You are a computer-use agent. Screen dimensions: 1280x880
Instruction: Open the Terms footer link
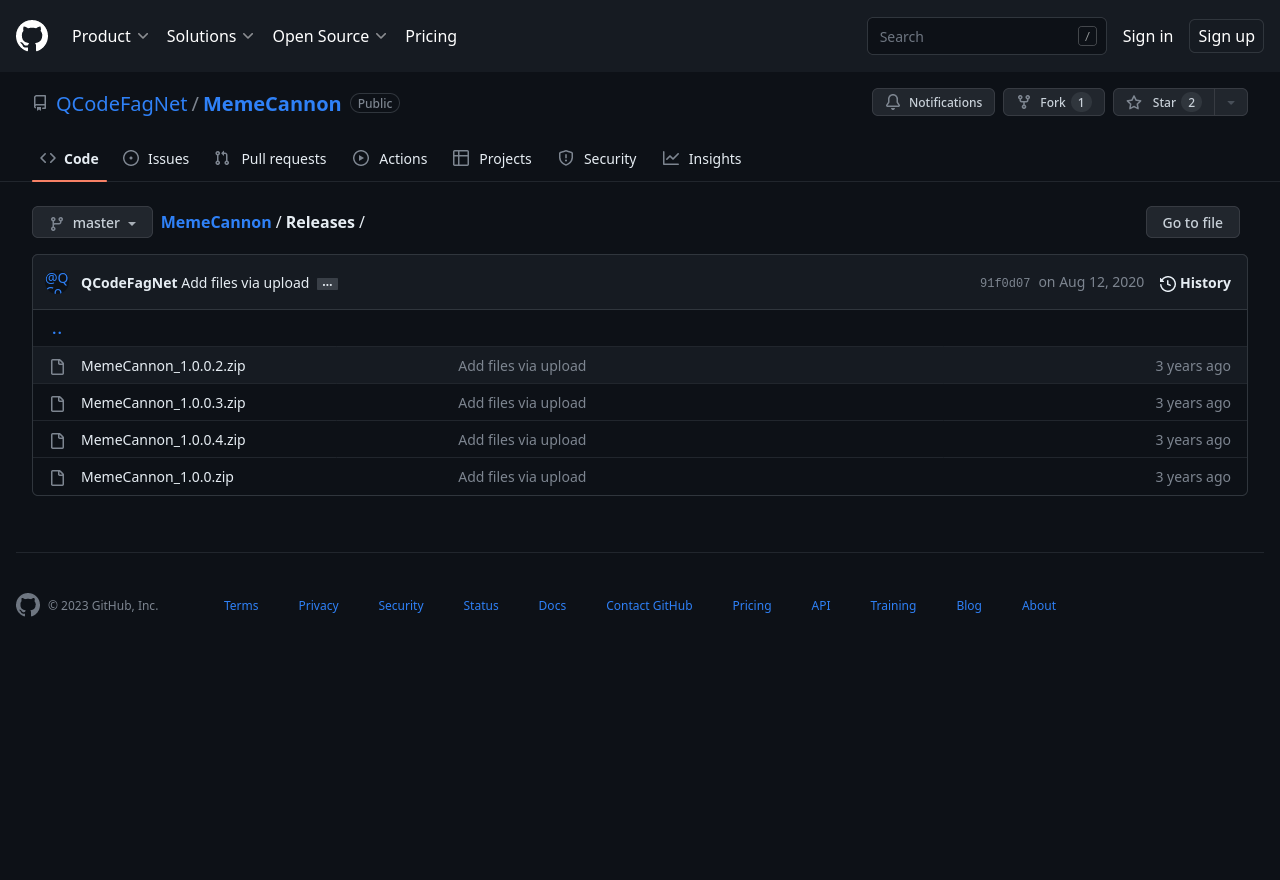click(241, 605)
